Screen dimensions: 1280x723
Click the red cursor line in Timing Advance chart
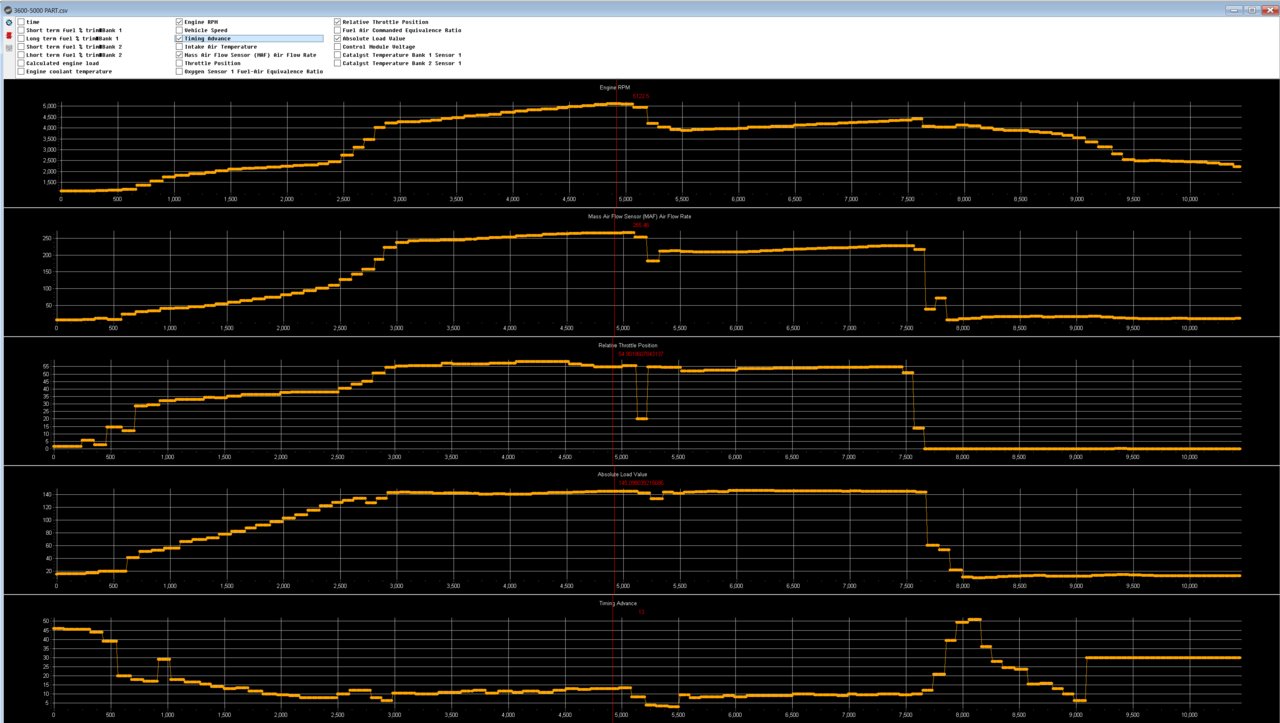613,660
